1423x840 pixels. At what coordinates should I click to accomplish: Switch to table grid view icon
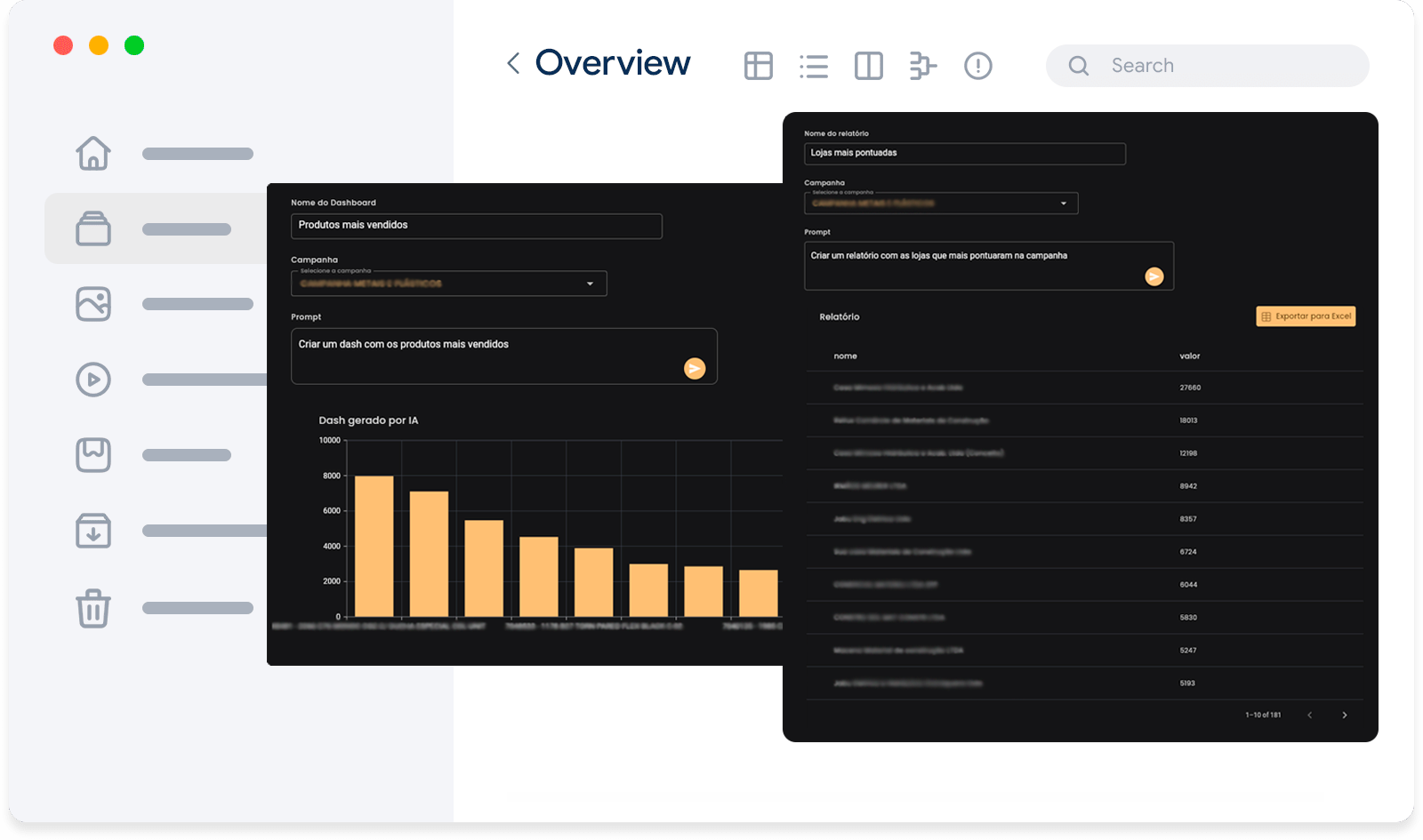tap(758, 66)
